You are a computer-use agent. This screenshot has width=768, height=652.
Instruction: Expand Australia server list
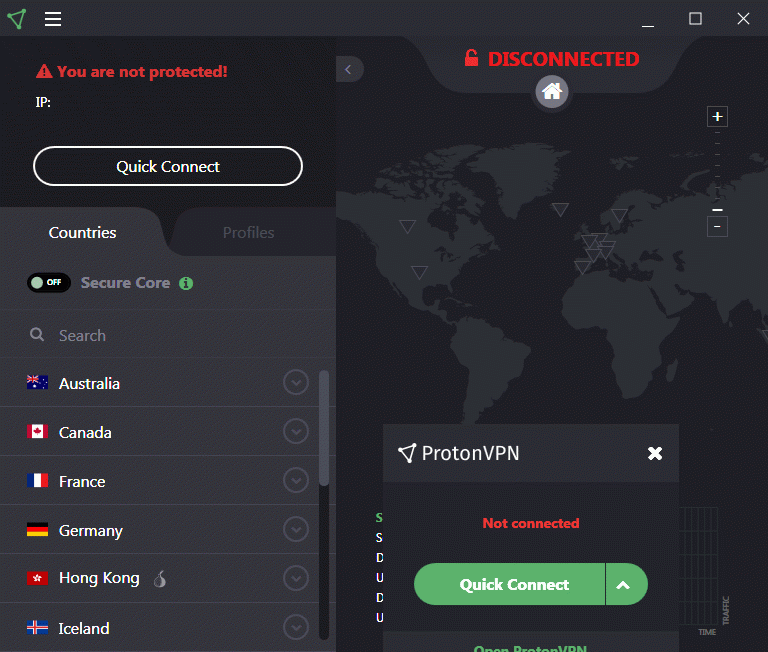(296, 383)
